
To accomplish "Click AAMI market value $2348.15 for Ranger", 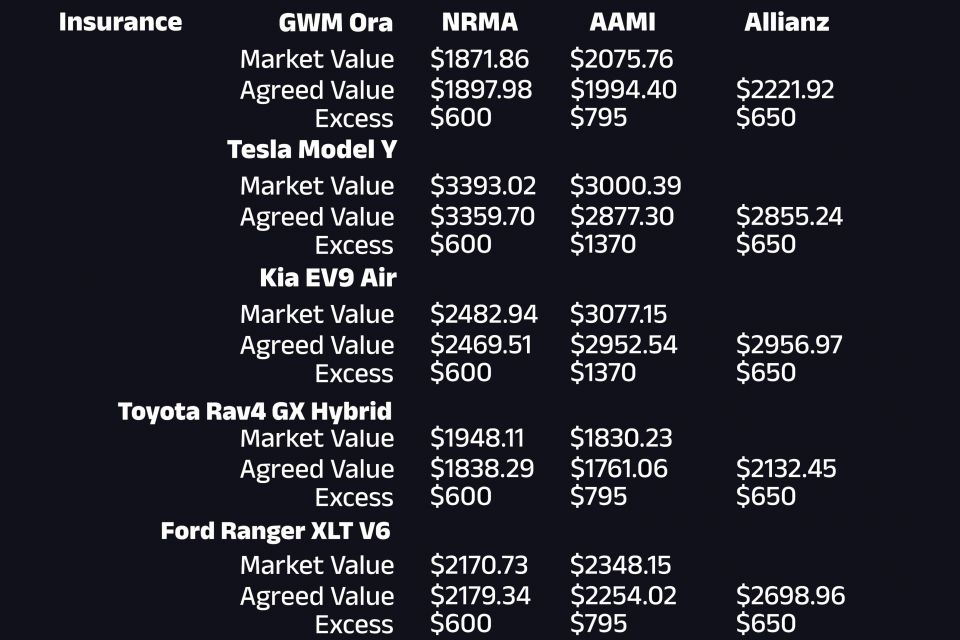I will 621,565.
